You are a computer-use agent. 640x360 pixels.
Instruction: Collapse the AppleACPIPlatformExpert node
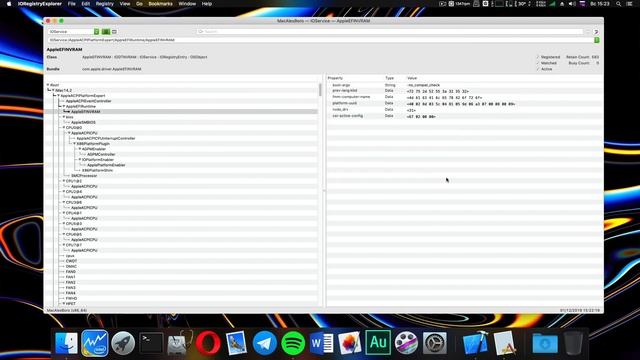coord(58,96)
